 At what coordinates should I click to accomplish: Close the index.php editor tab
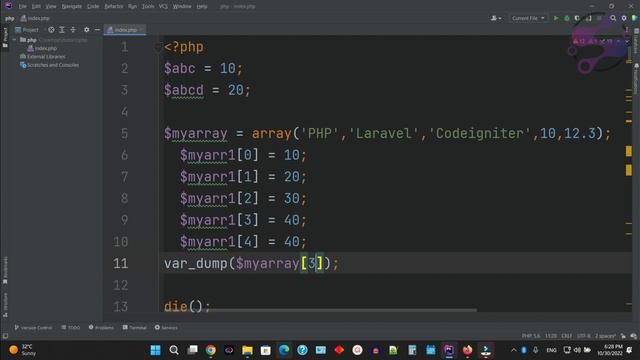tap(141, 30)
